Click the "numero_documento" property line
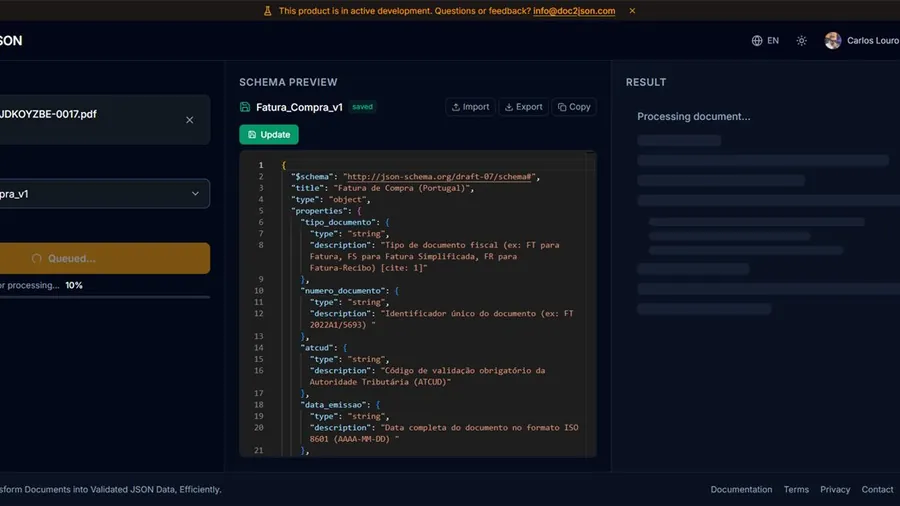 point(350,291)
